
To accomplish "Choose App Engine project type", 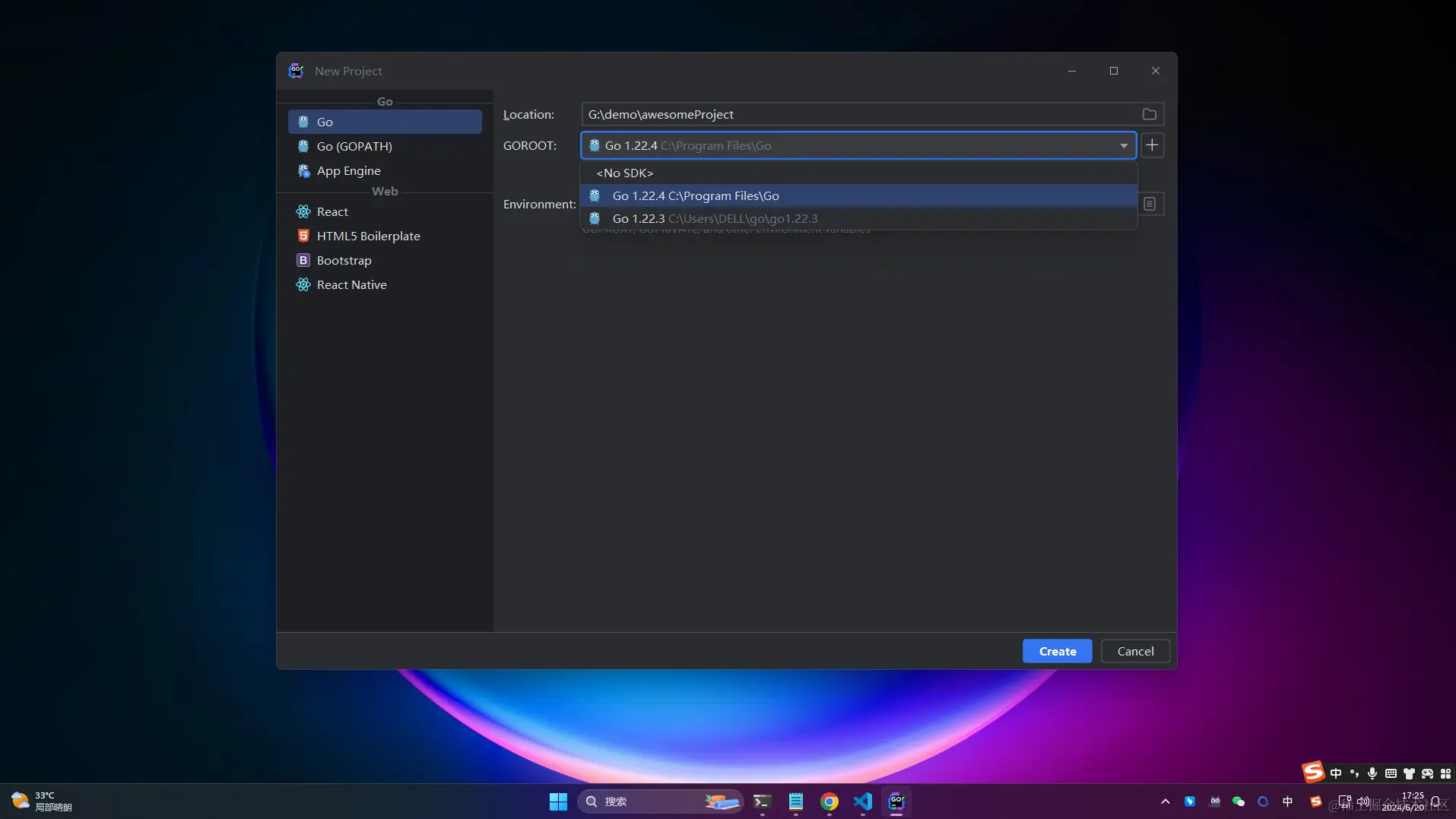I will [385, 170].
